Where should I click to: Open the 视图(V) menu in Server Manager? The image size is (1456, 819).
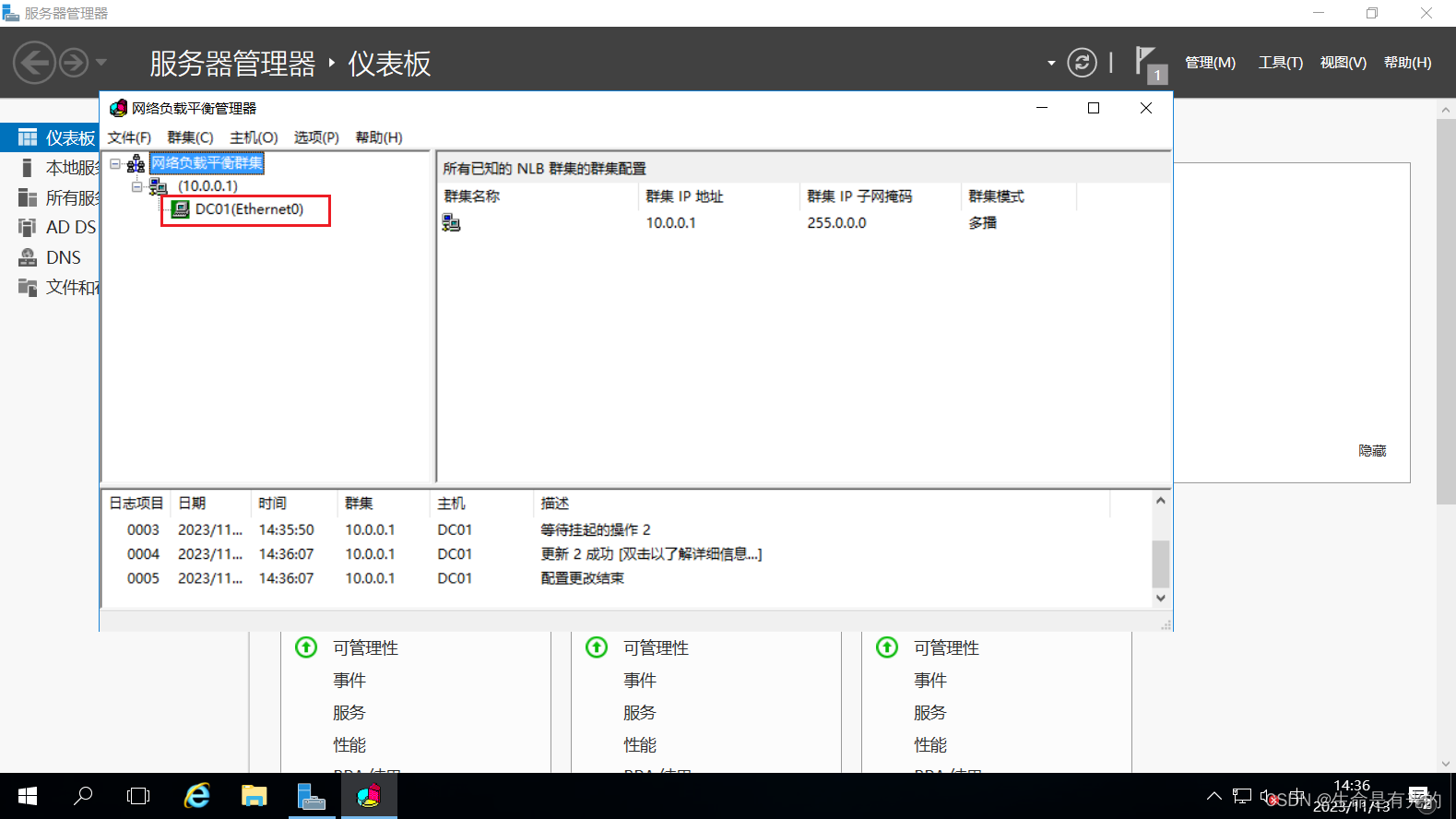coord(1344,63)
